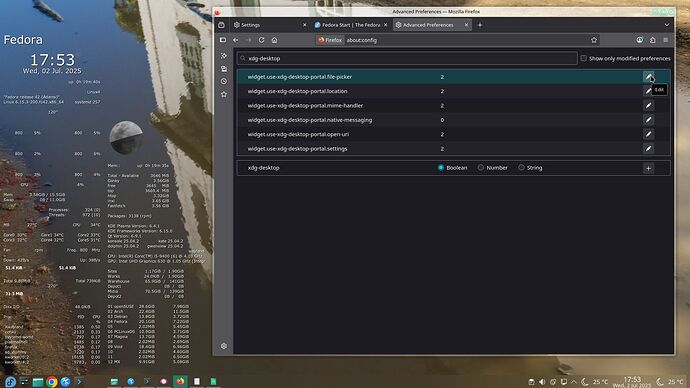Enable Show only modified preferences checkbox
Screen dimensions: 690x388
(x=584, y=58)
